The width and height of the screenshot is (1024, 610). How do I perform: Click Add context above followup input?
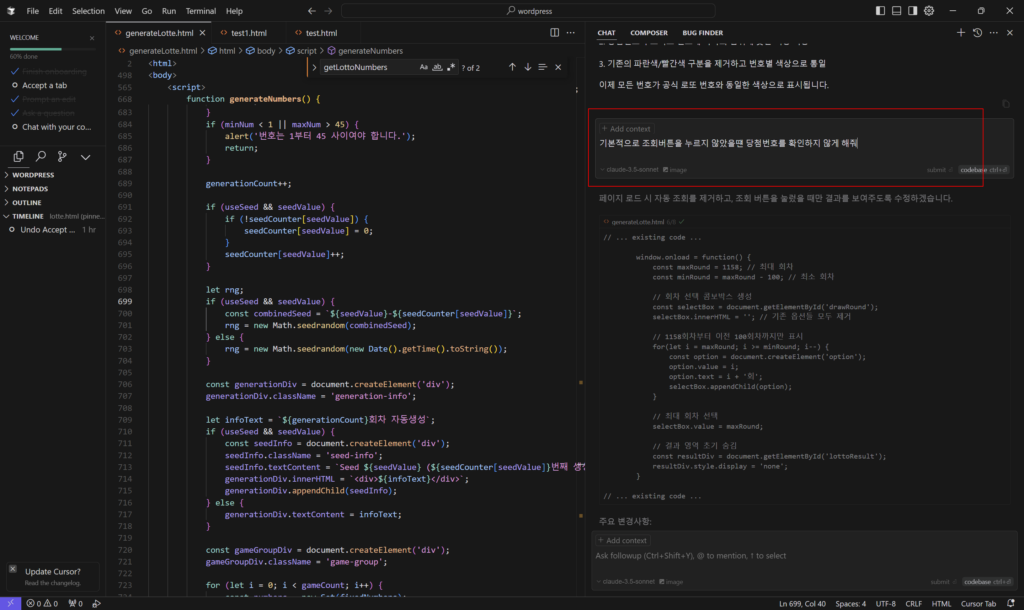(622, 540)
